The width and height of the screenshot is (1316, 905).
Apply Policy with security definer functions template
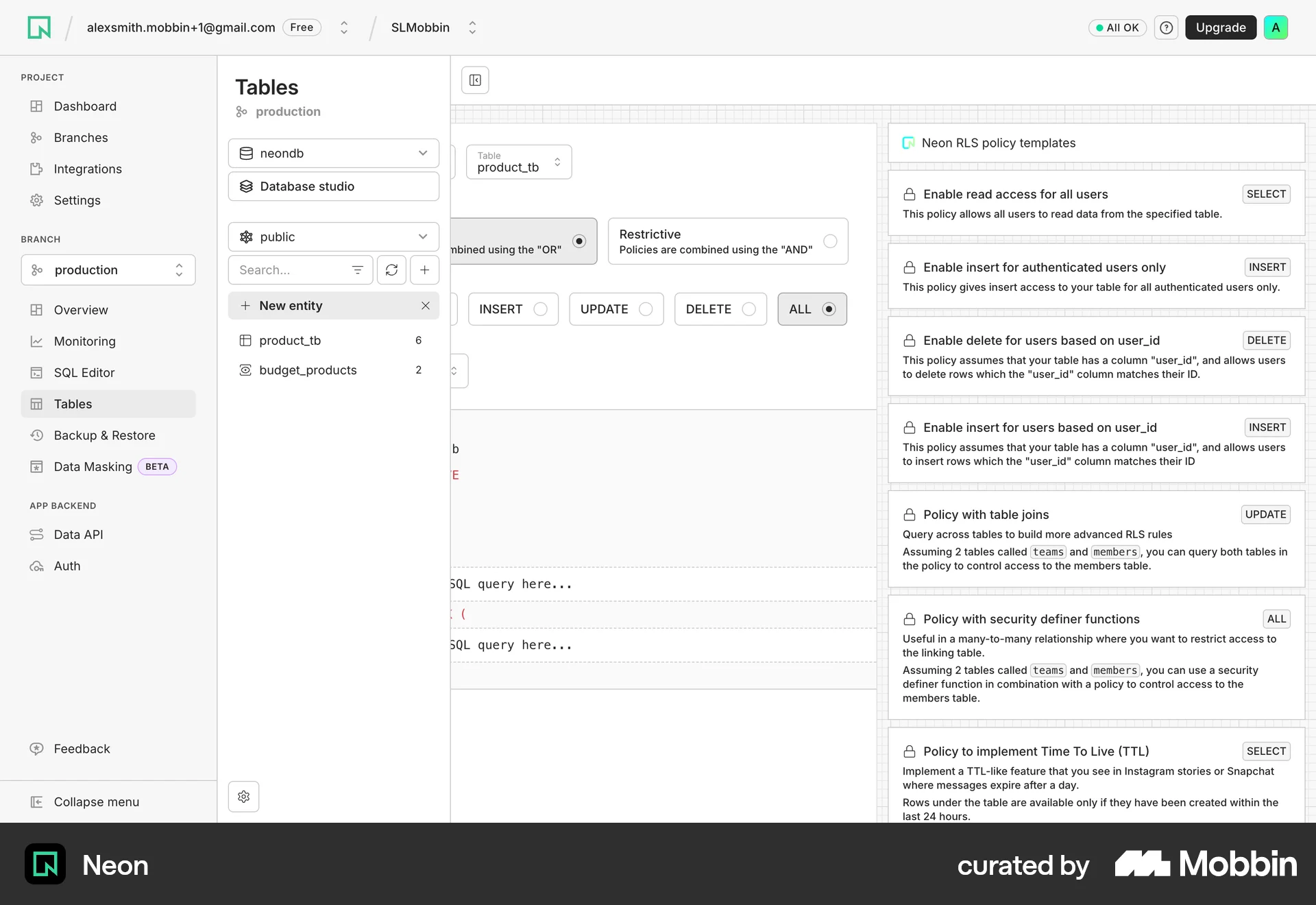pyautogui.click(x=1096, y=657)
